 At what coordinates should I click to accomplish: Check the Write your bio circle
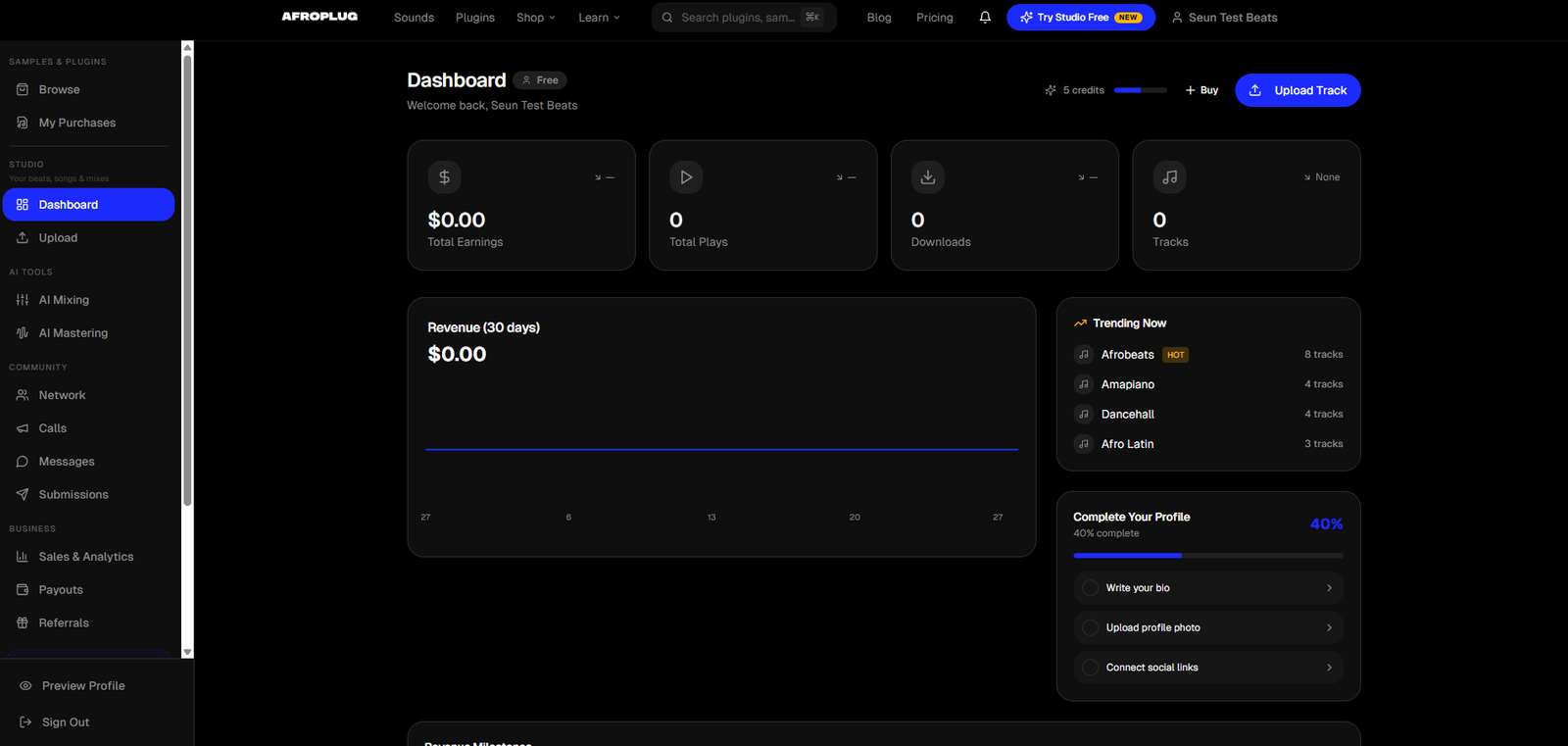[1090, 588]
